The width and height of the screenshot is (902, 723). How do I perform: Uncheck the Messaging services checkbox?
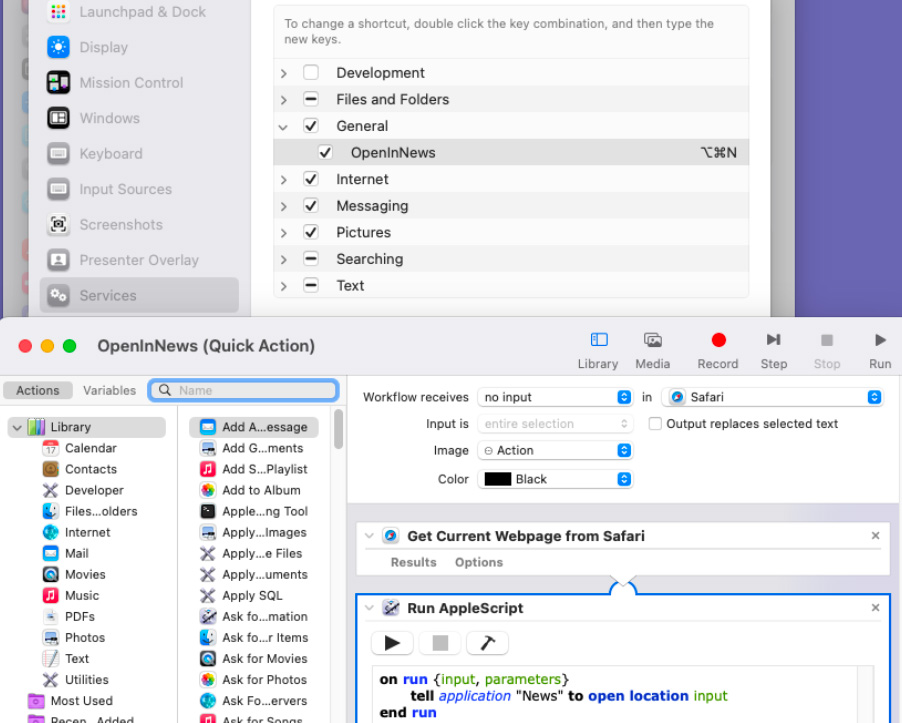point(311,205)
